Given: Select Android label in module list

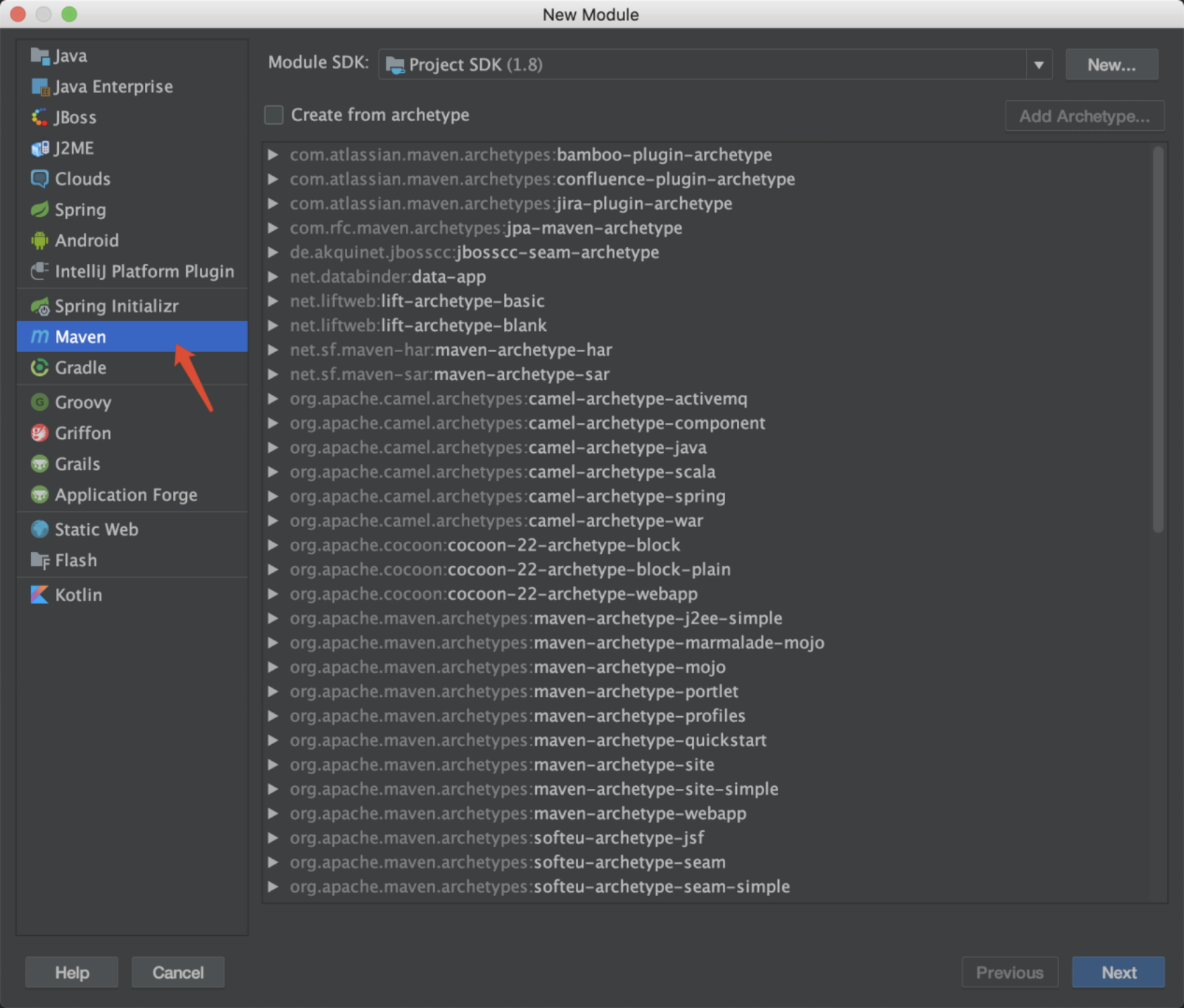Looking at the screenshot, I should pyautogui.click(x=87, y=241).
